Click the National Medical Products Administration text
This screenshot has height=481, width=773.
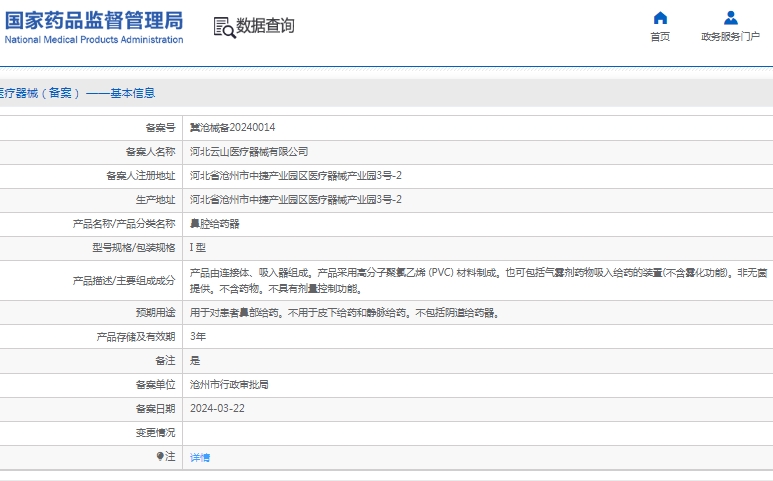coord(94,39)
